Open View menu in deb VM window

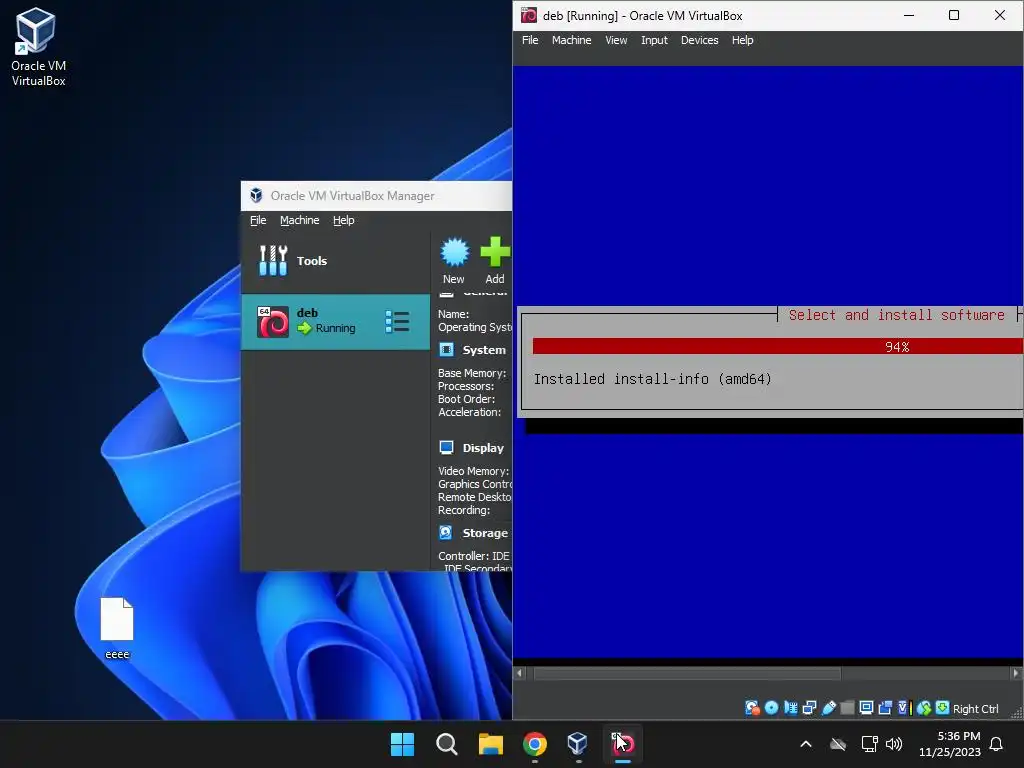[x=616, y=40]
